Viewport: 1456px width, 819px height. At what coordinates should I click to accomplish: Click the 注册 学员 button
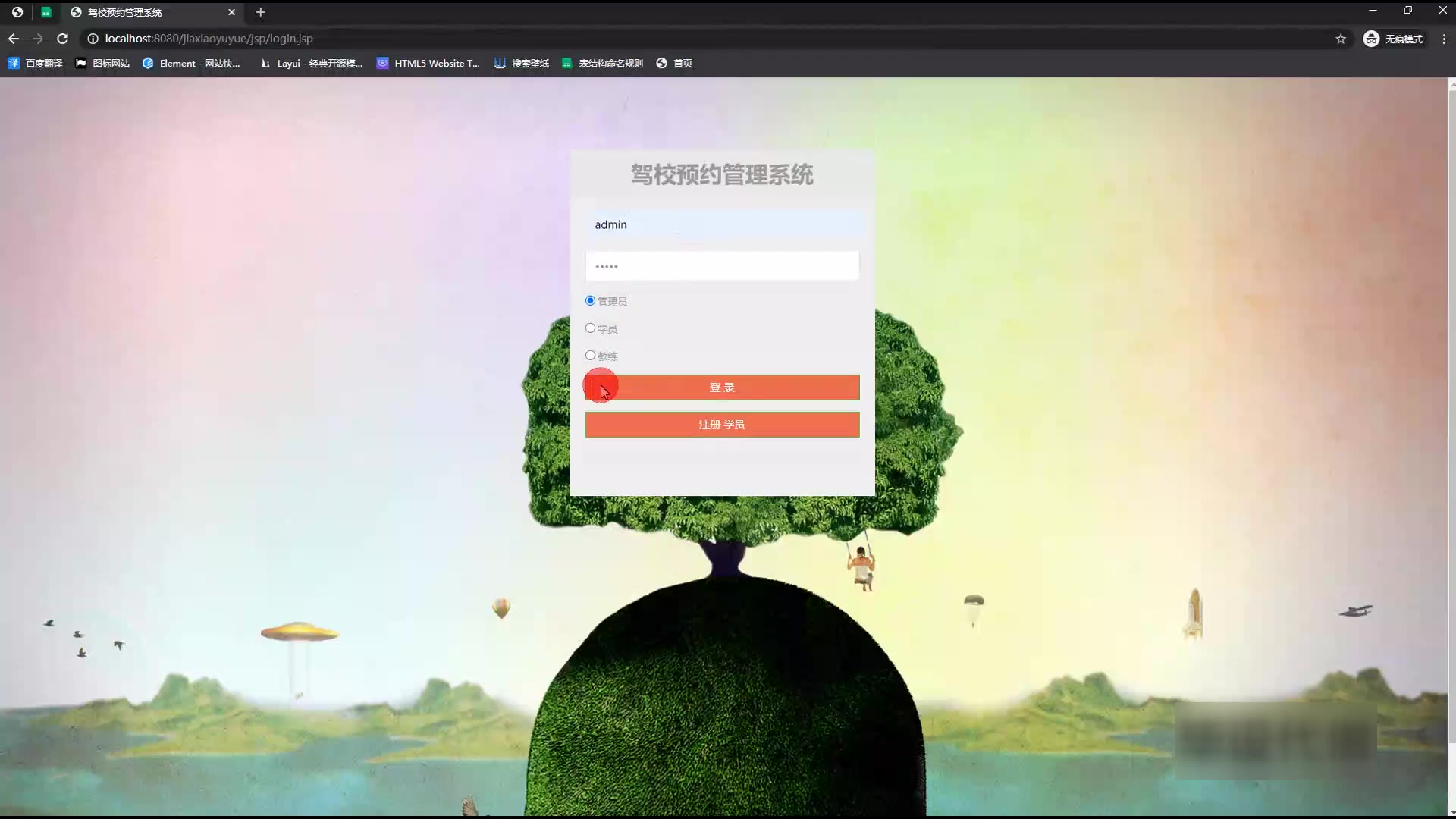tap(722, 425)
